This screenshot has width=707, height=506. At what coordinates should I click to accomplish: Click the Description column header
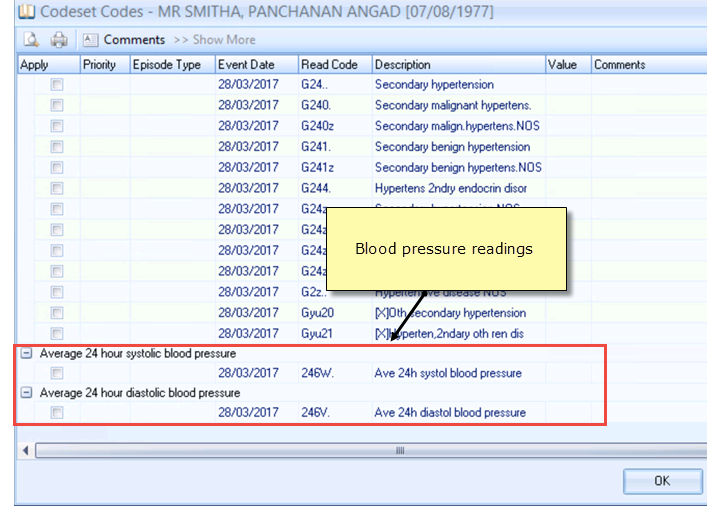[x=403, y=65]
